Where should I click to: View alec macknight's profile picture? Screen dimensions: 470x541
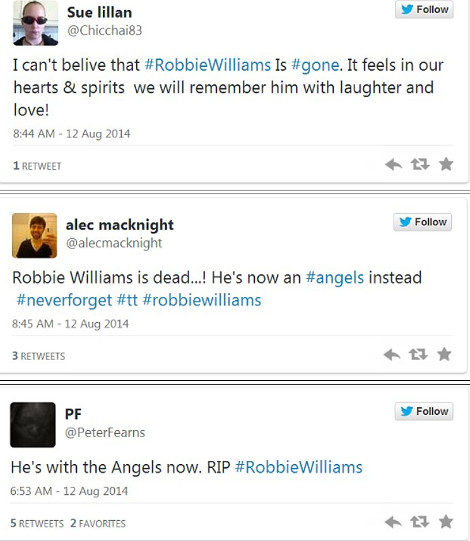[x=35, y=236]
